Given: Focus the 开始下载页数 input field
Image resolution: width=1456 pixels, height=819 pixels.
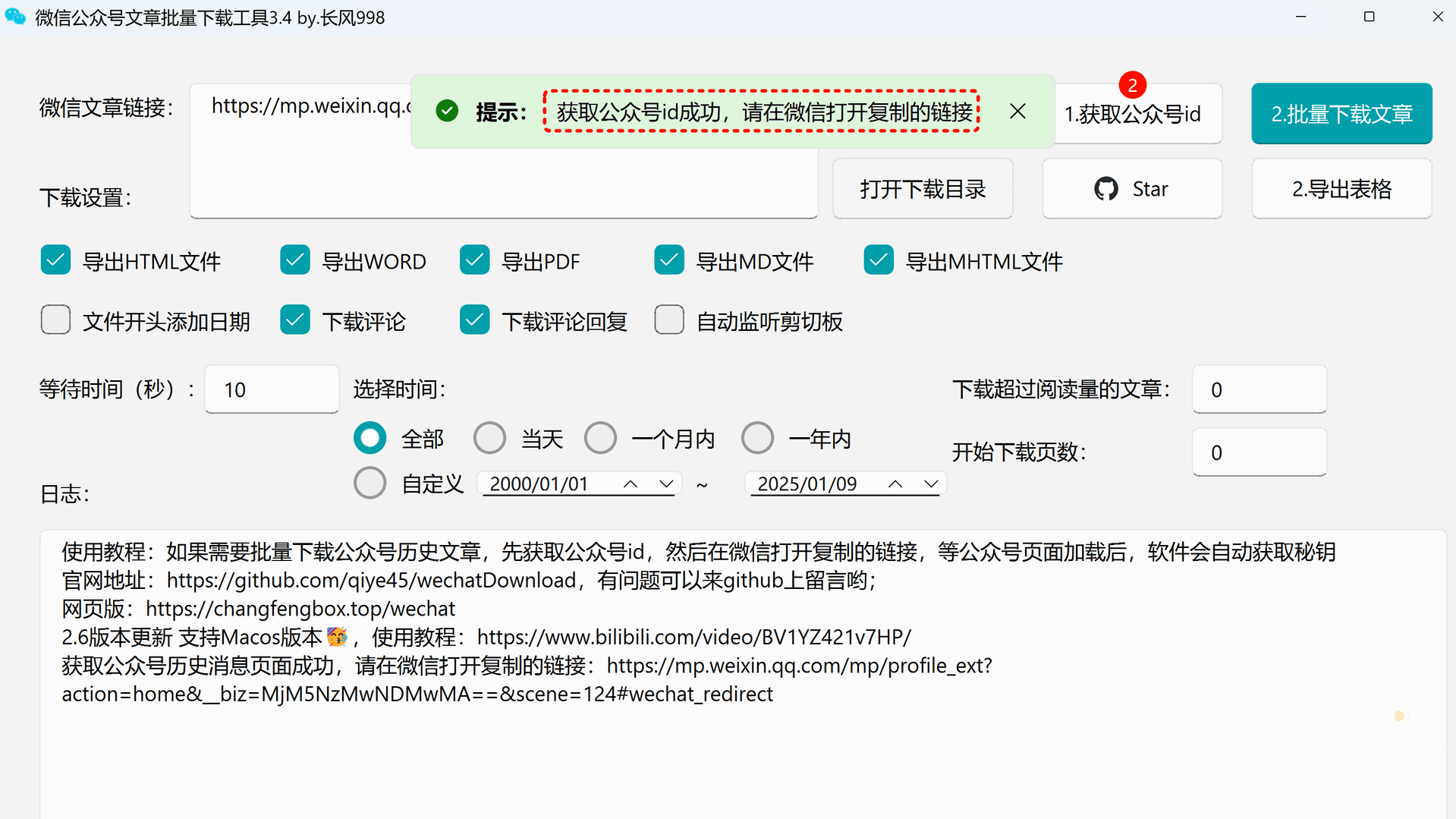Looking at the screenshot, I should click(x=1259, y=452).
